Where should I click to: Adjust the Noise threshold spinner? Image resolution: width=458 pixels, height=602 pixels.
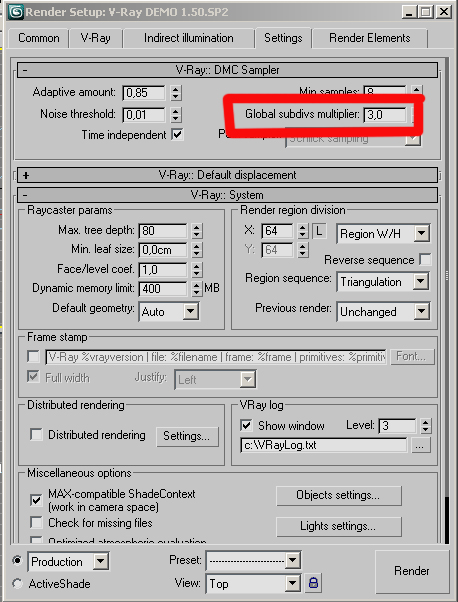pos(175,114)
